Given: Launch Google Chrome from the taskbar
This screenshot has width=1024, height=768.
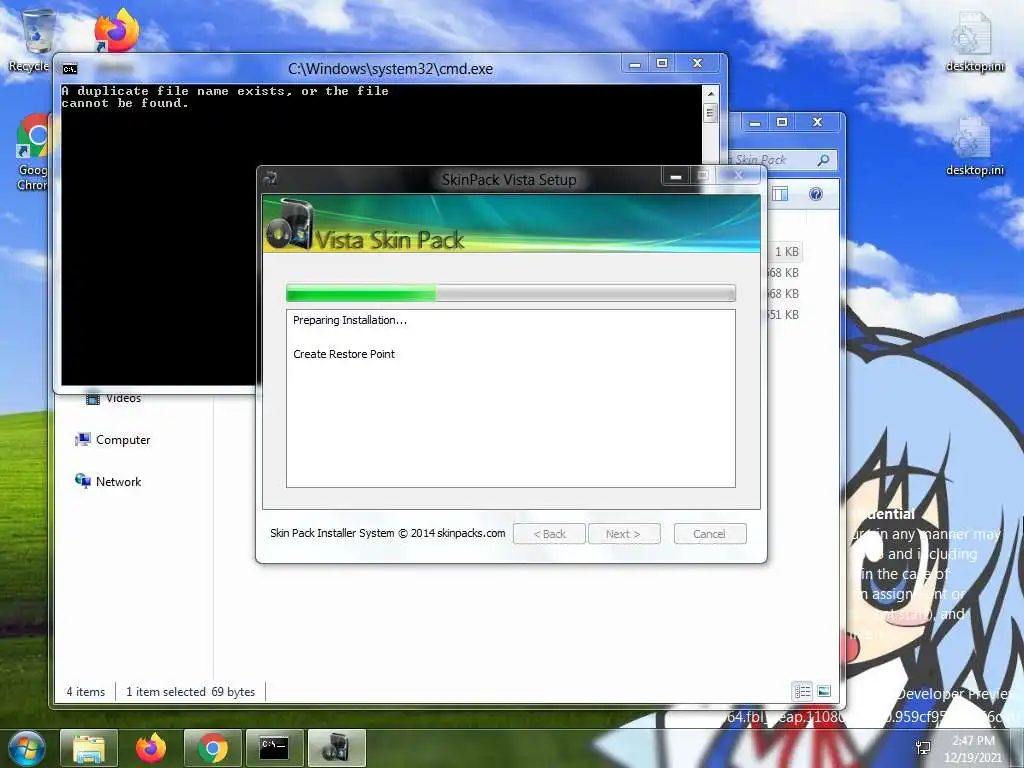Looking at the screenshot, I should (213, 748).
